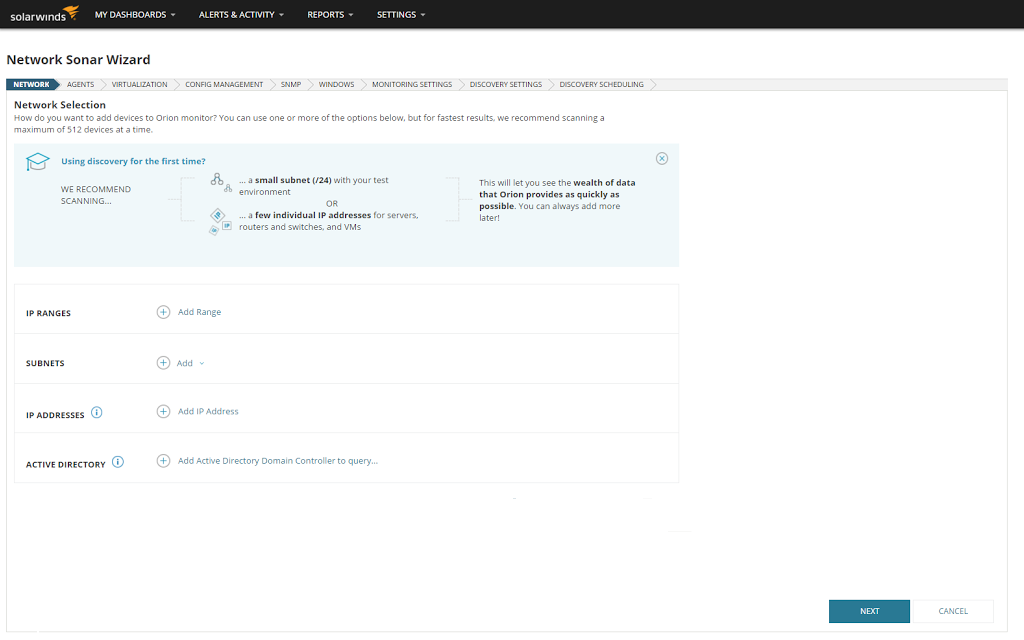This screenshot has width=1024, height=640.
Task: Click the plus icon beside Add IP Address
Action: coord(163,411)
